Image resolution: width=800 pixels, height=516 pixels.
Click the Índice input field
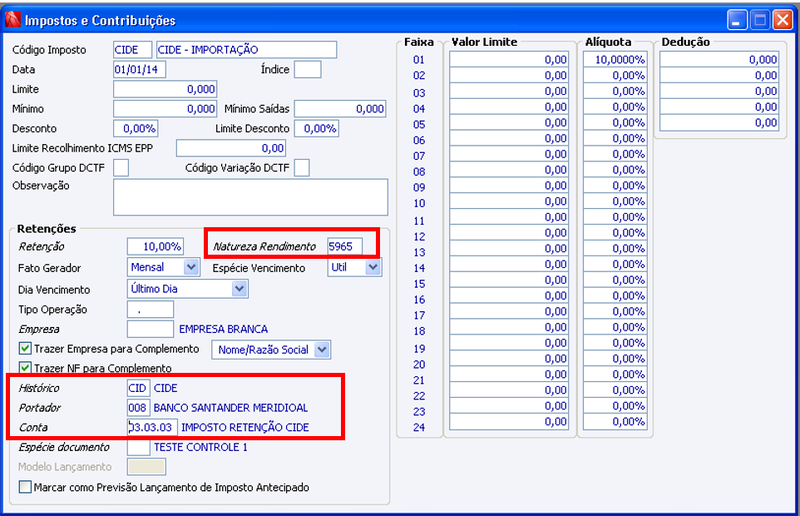(308, 69)
